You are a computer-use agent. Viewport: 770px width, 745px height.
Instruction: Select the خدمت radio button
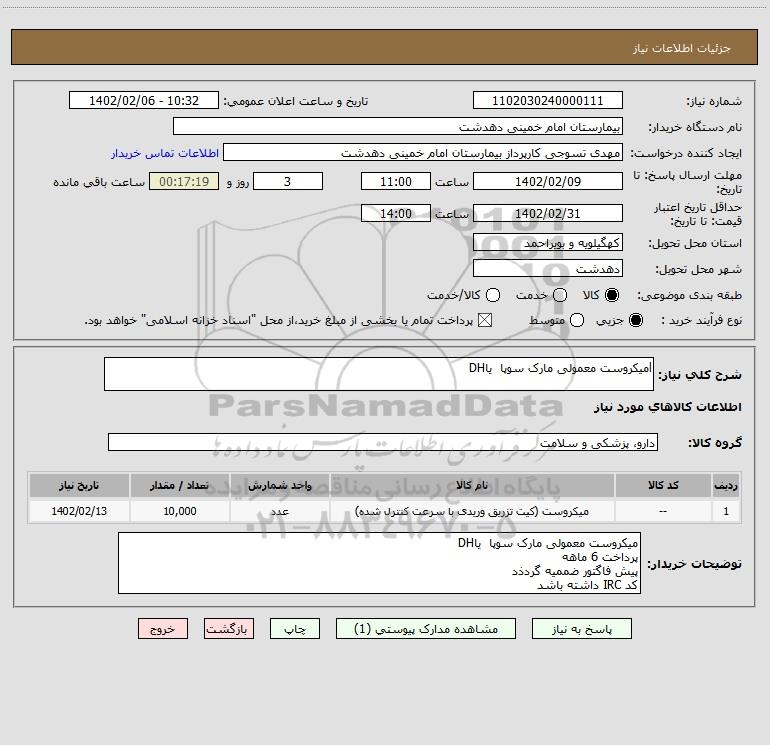tap(560, 295)
